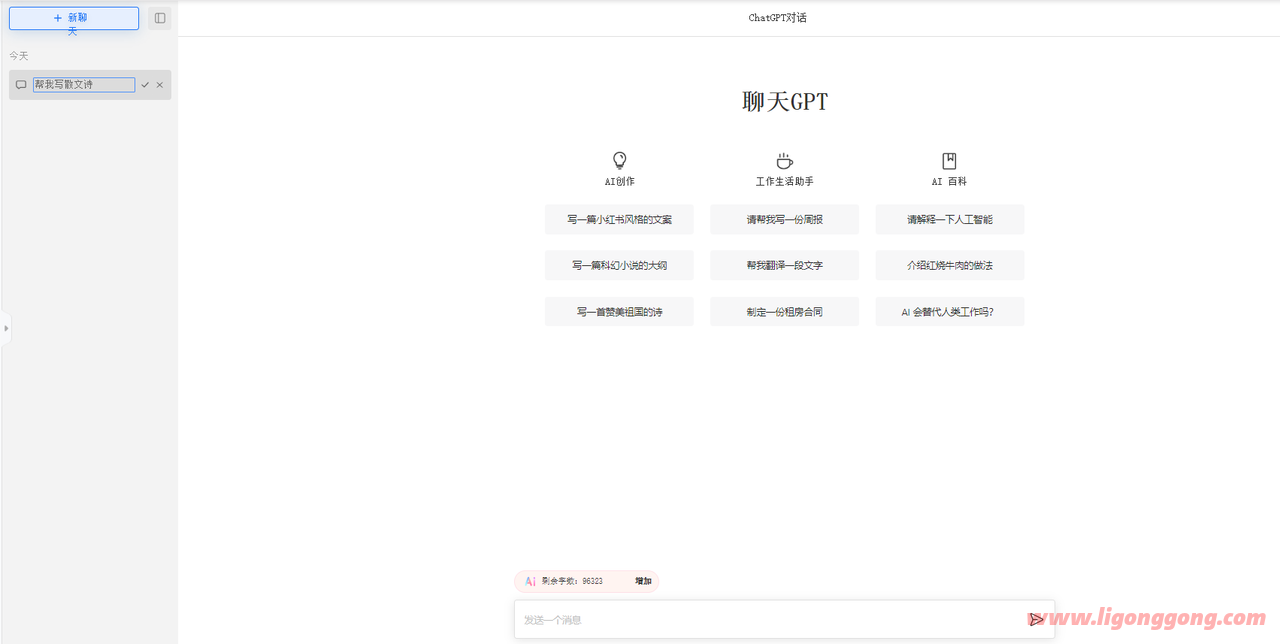Screen dimensions: 1280x644
Task: Click the AI创作 lightbulb icon
Action: (x=619, y=160)
